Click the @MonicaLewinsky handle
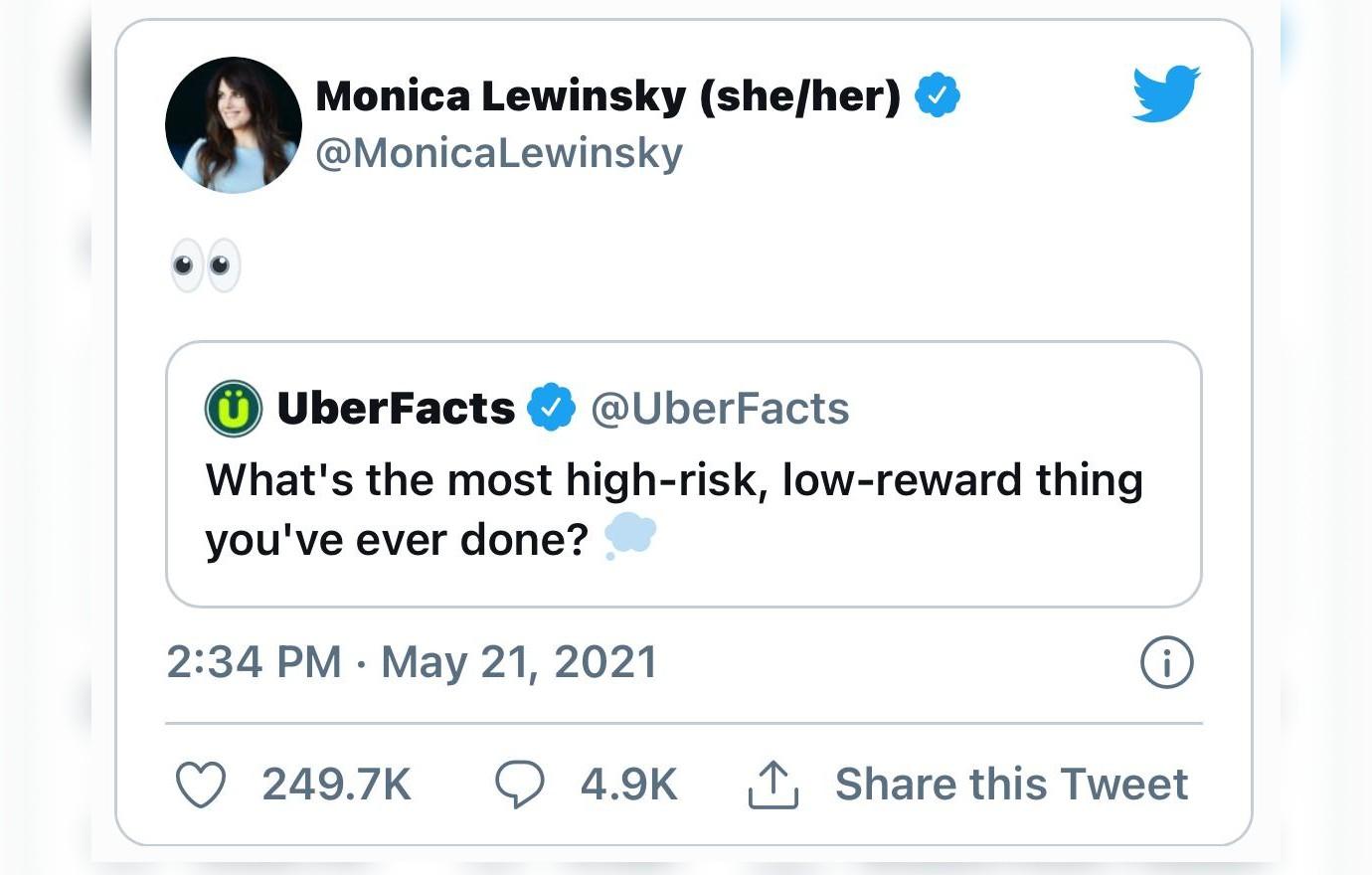This screenshot has height=875, width=1372. pos(499,152)
